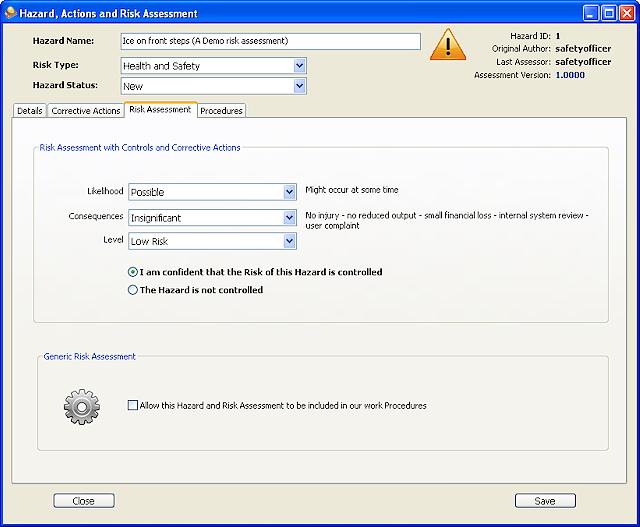Image resolution: width=640 pixels, height=527 pixels.
Task: Click the 'Generic Risk Assessment' group title
Action: click(89, 356)
